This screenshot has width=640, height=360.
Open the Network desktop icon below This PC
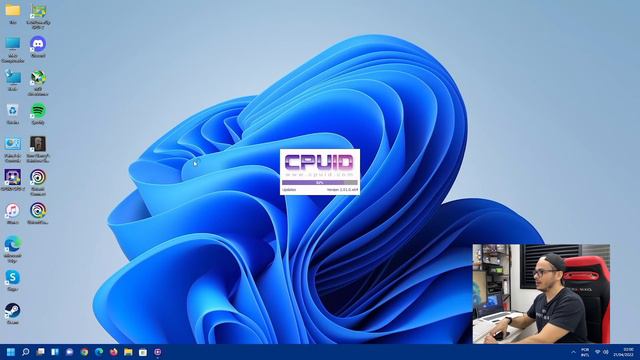coord(13,77)
